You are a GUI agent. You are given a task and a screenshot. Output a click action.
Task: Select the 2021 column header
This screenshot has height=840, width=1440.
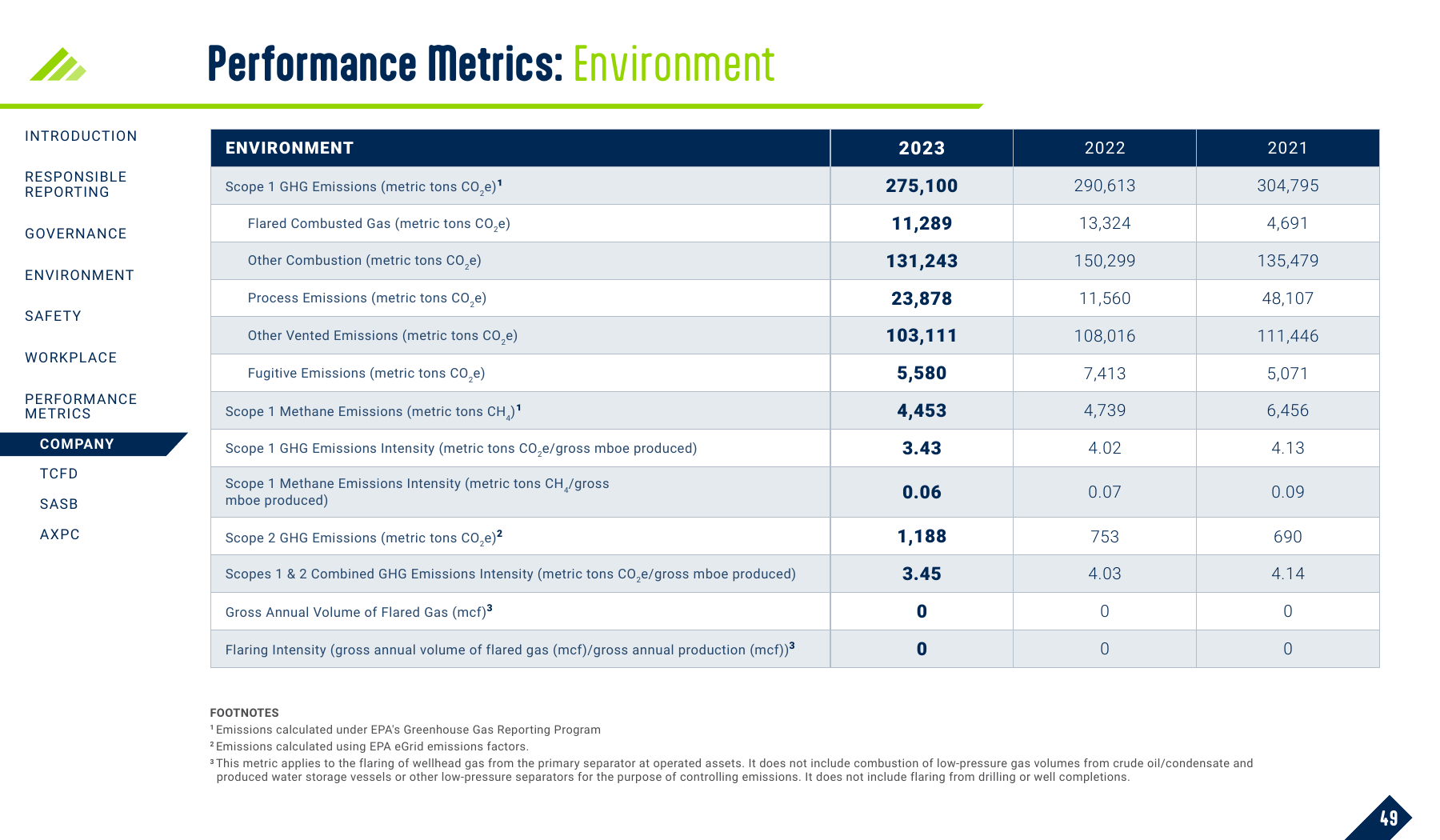click(x=1288, y=148)
